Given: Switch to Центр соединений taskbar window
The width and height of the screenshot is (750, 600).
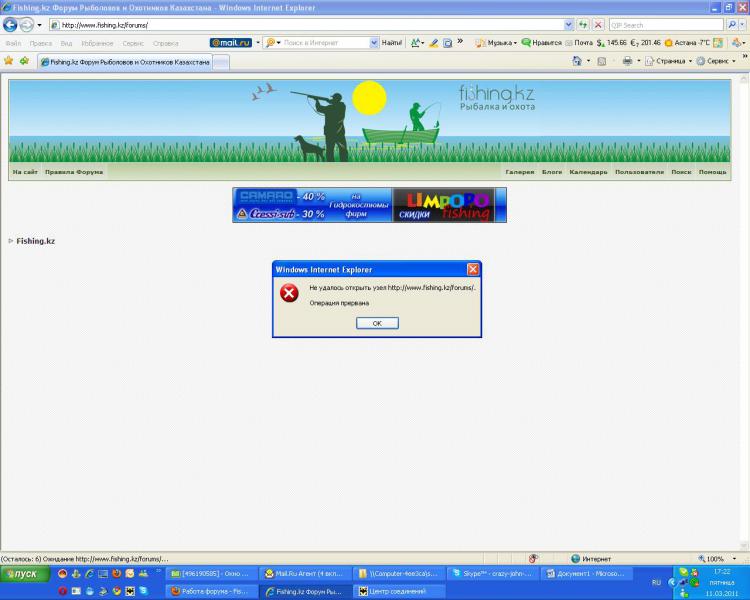Looking at the screenshot, I should click(398, 591).
